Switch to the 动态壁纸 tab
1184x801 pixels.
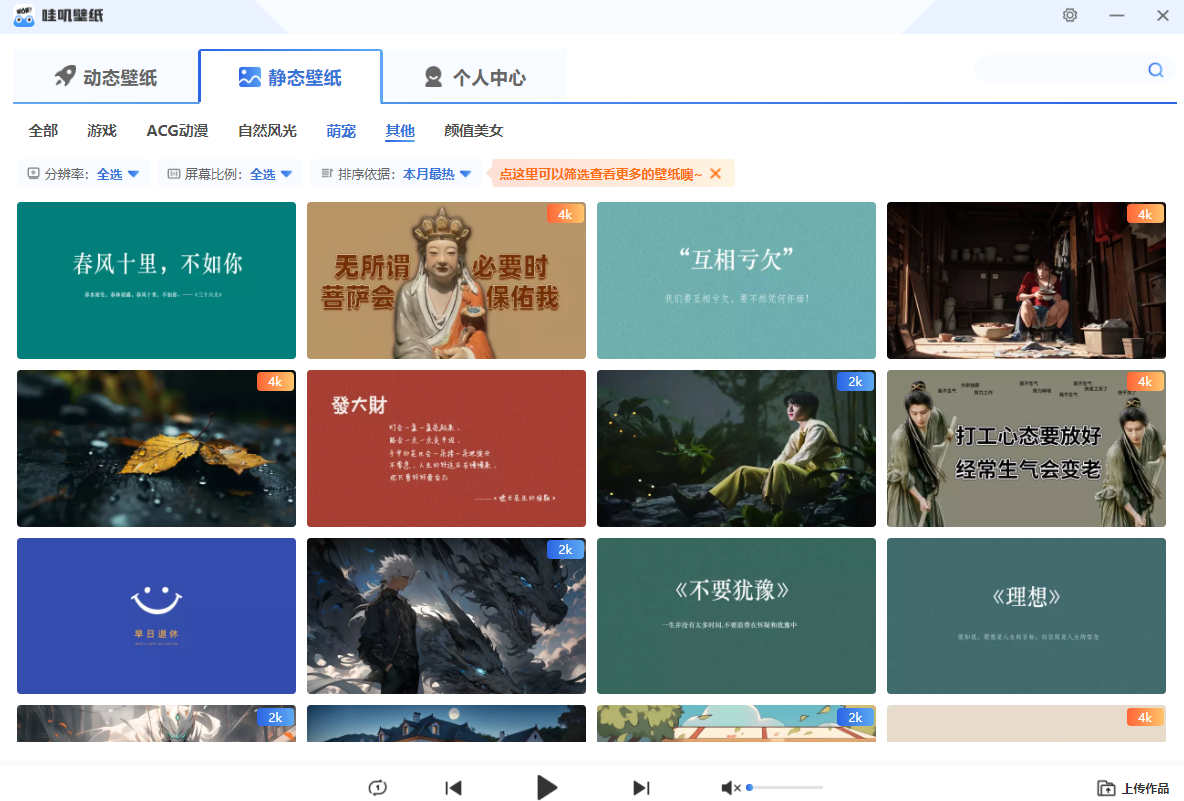[104, 75]
